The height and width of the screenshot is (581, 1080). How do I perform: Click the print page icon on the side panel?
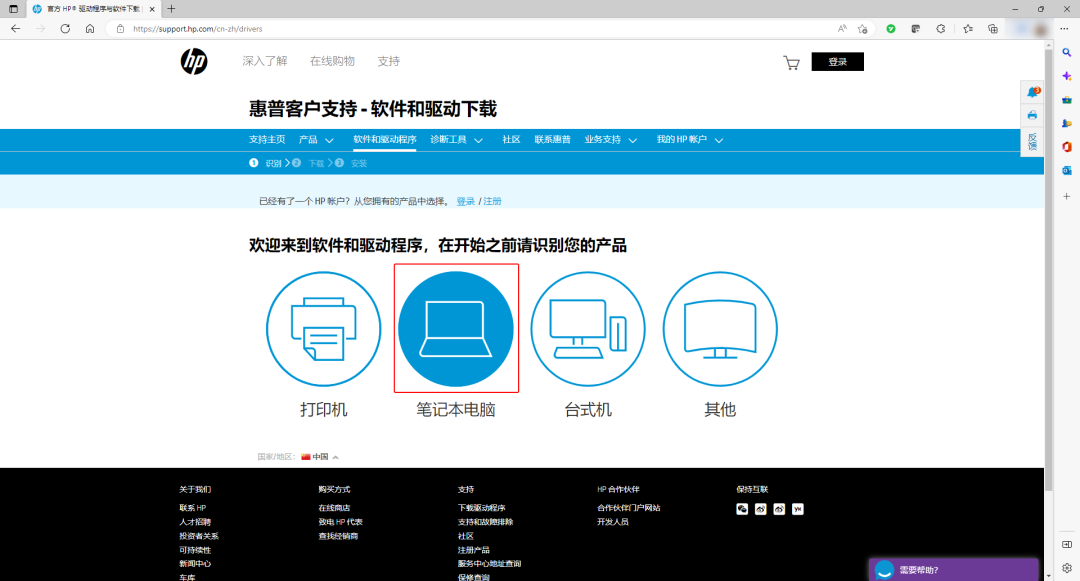point(1032,115)
